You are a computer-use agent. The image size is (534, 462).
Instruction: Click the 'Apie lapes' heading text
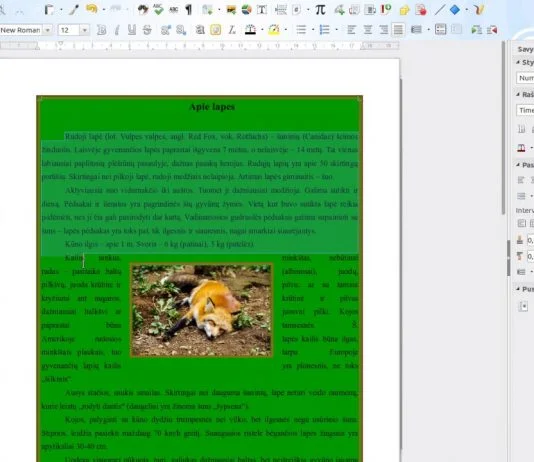pos(212,107)
